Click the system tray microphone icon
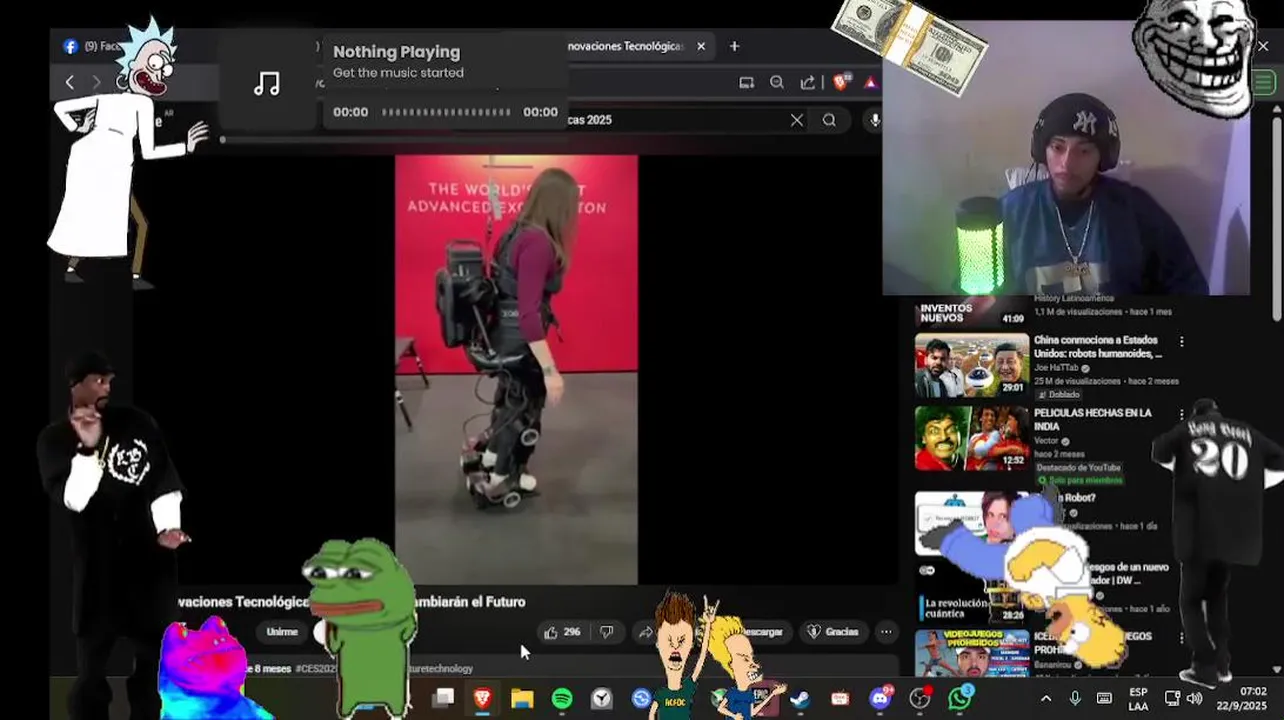The width and height of the screenshot is (1284, 720). point(1075,698)
